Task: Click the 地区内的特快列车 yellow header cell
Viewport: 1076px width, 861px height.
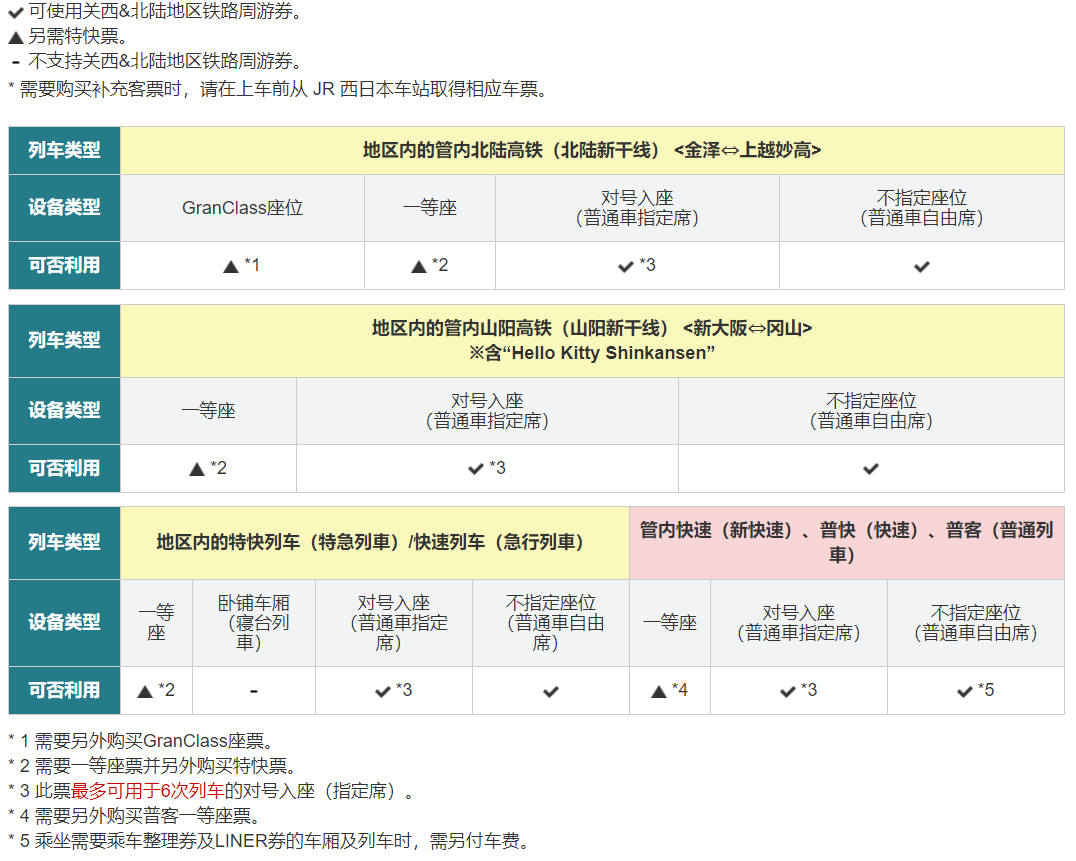Action: pyautogui.click(x=374, y=542)
